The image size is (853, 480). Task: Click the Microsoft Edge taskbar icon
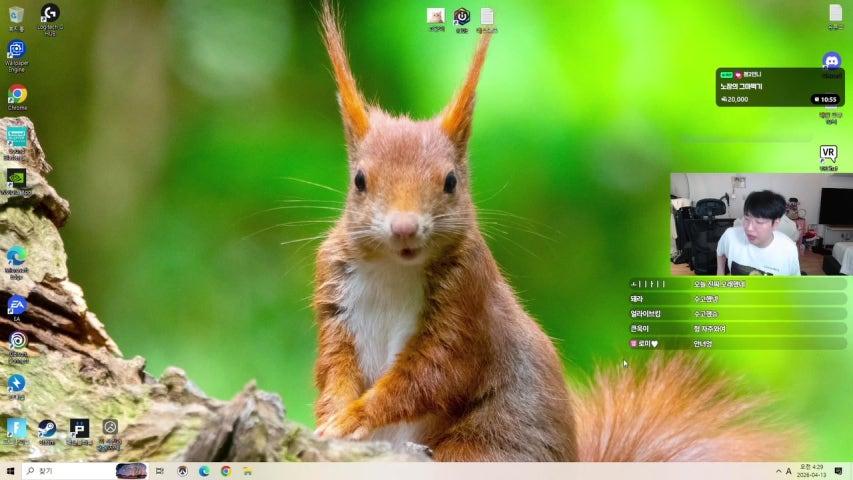point(204,471)
